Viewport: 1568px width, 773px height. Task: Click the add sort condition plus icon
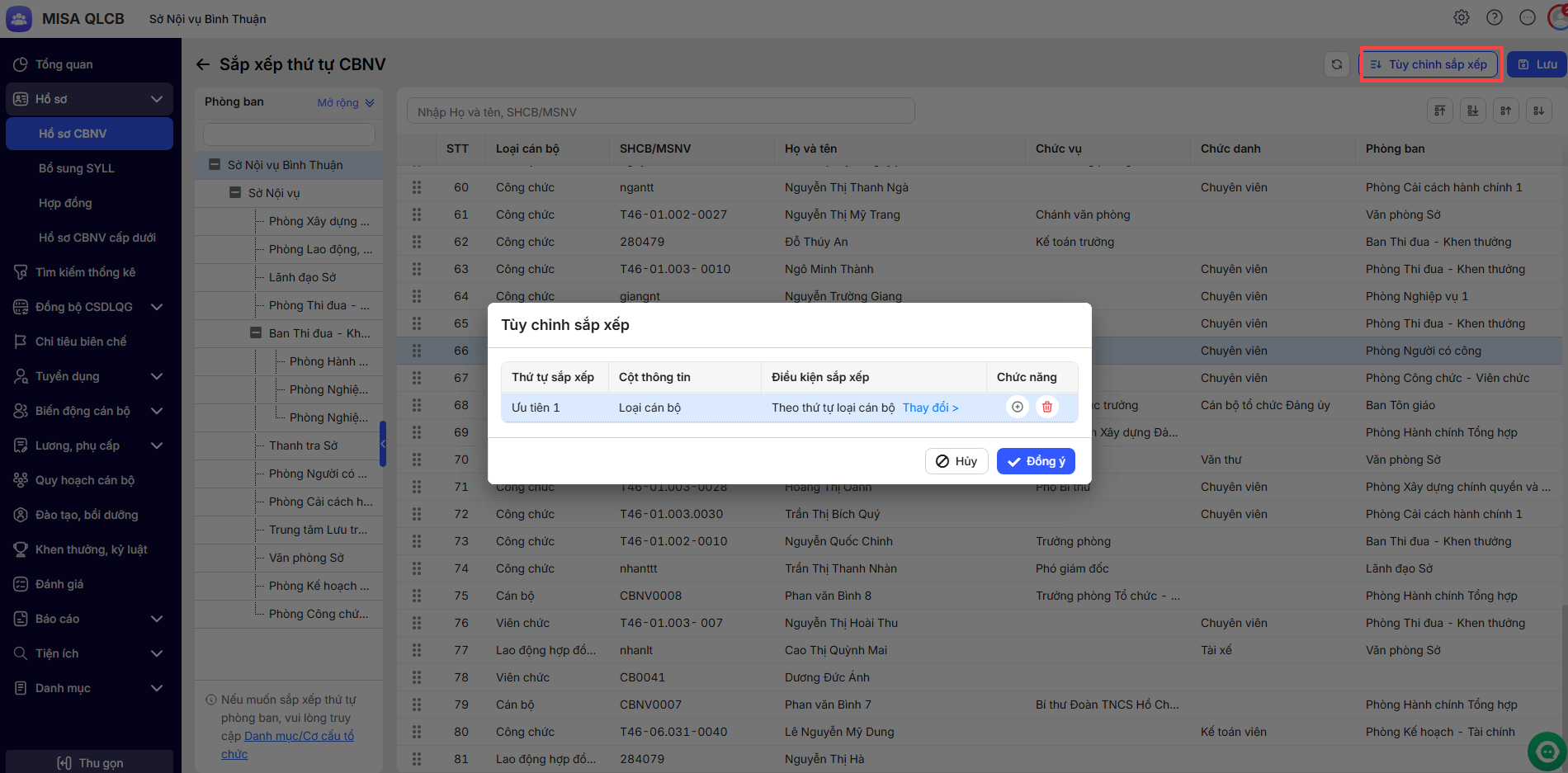pos(1017,407)
